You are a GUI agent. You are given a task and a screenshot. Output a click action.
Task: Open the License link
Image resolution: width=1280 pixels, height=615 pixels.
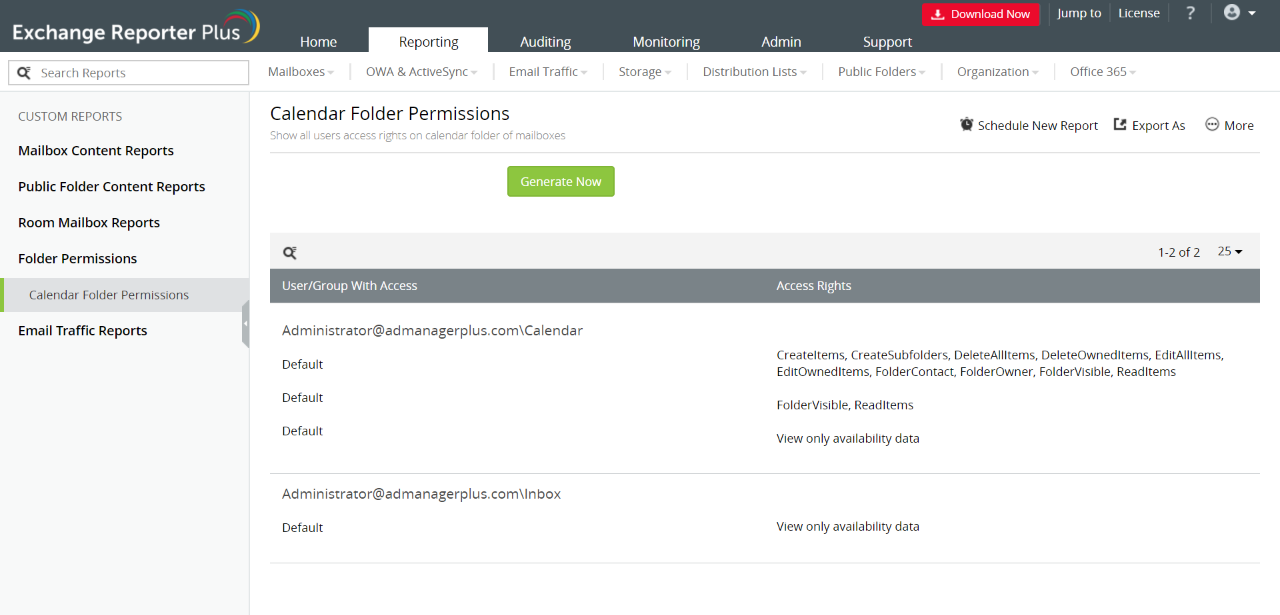pos(1139,13)
